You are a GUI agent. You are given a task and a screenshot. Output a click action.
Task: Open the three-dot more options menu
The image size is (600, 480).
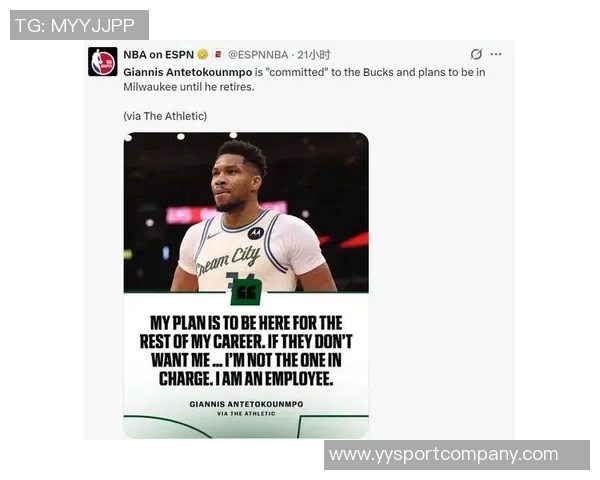click(x=496, y=54)
